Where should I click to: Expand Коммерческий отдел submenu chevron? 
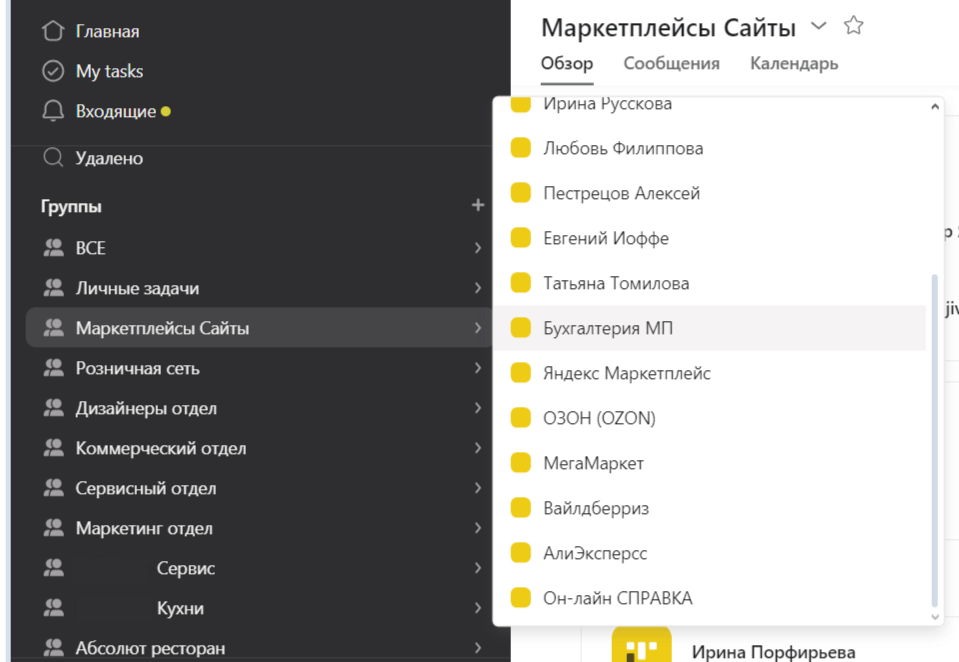[478, 448]
